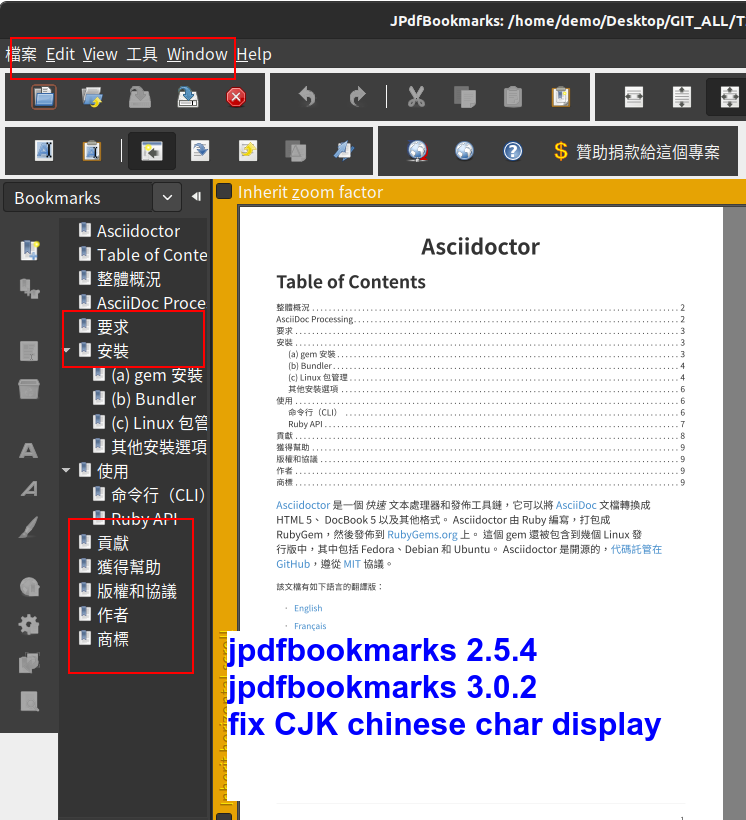
Task: Click the Add child bookmark sidebar icon
Action: [x=29, y=289]
